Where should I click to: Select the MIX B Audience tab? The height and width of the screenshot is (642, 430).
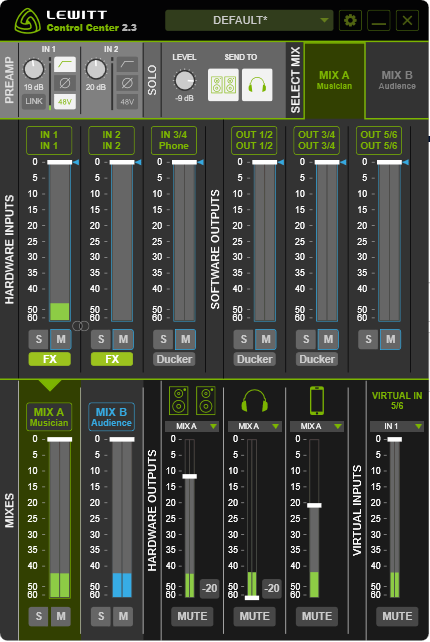tap(397, 80)
